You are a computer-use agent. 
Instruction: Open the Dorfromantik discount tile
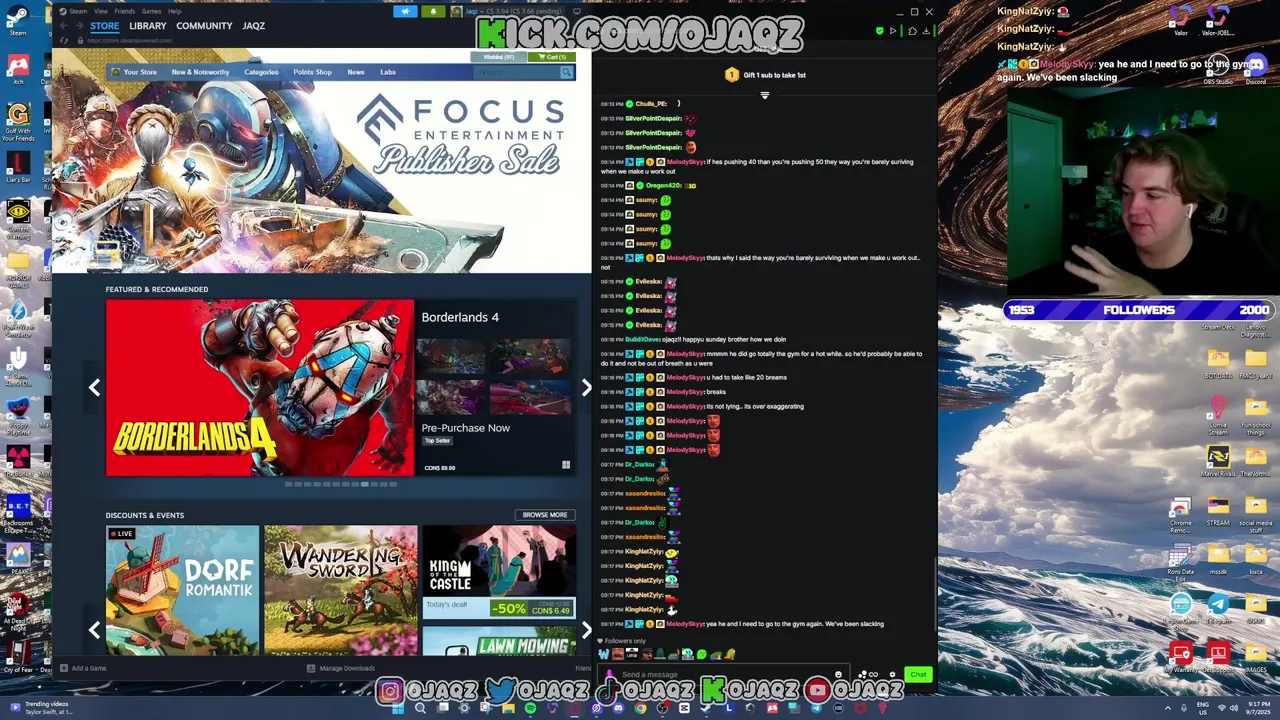(182, 590)
